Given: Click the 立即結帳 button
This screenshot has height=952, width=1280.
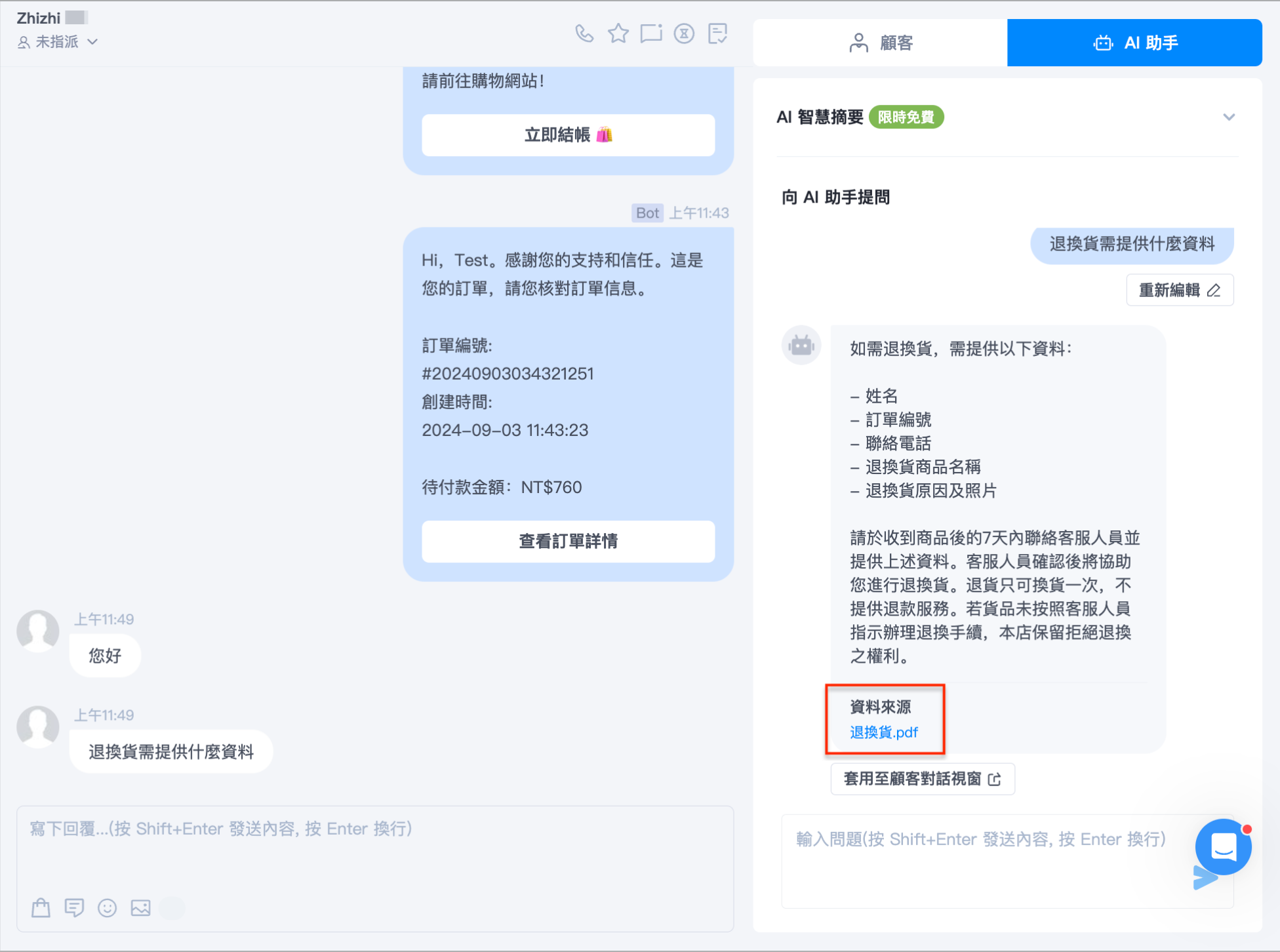Looking at the screenshot, I should point(569,135).
